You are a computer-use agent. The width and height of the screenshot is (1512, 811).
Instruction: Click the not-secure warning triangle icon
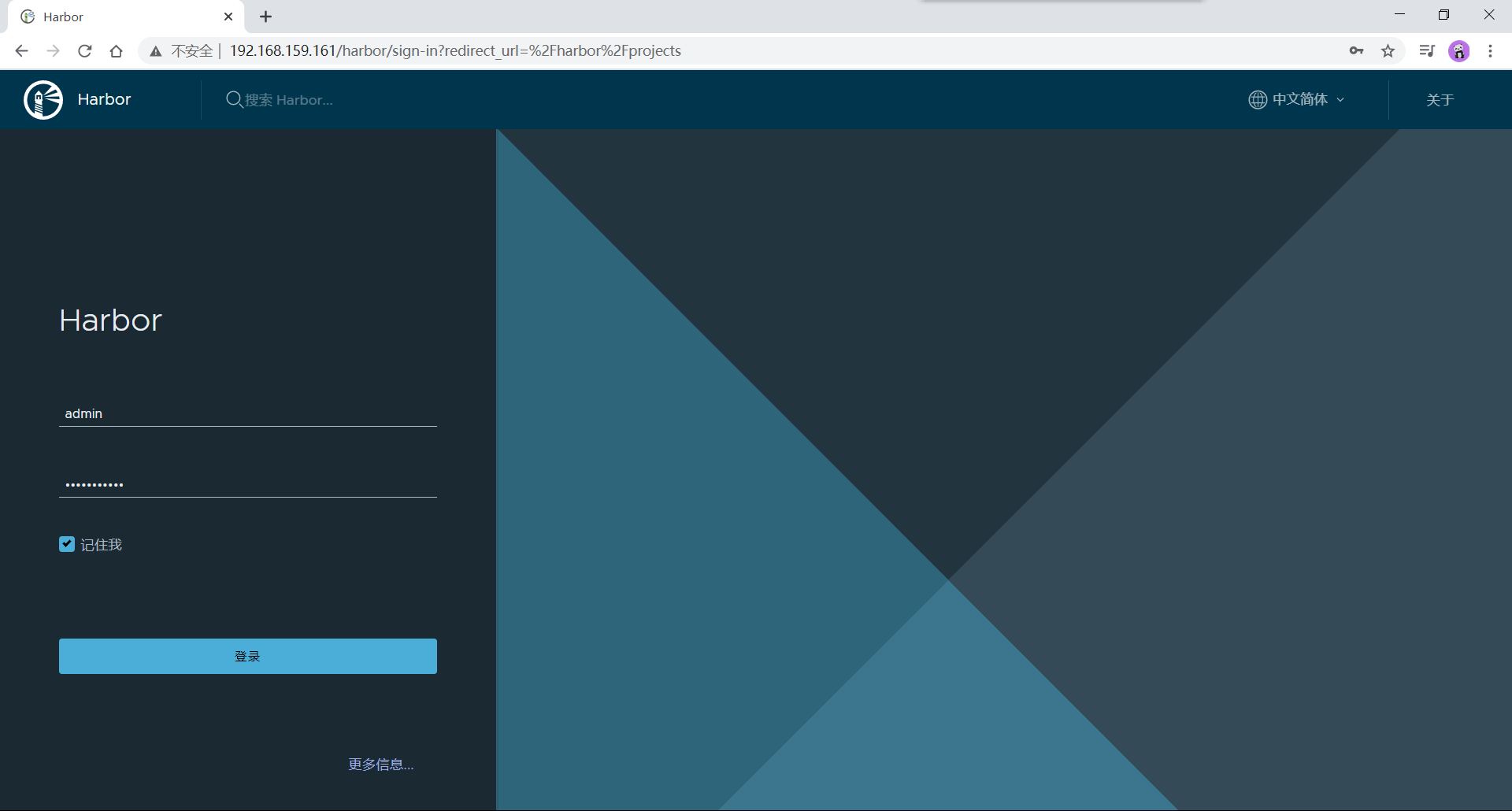156,51
